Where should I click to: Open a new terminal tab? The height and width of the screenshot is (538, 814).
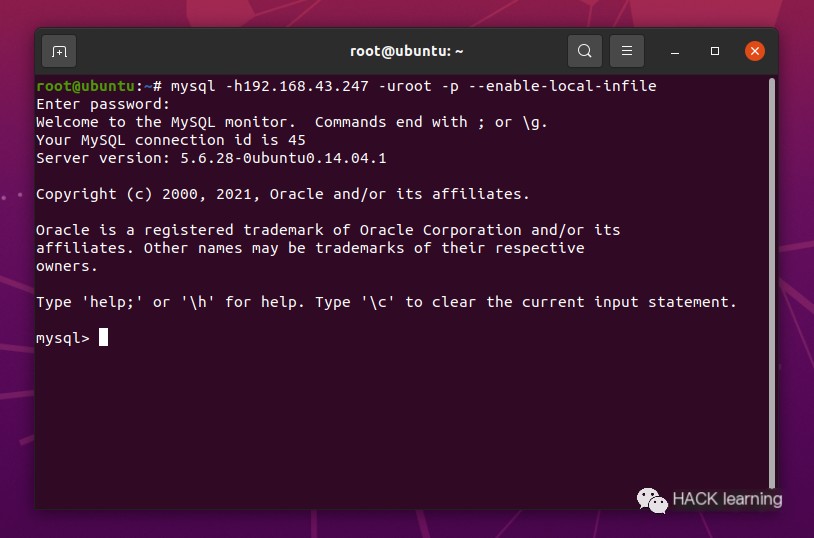tap(59, 51)
